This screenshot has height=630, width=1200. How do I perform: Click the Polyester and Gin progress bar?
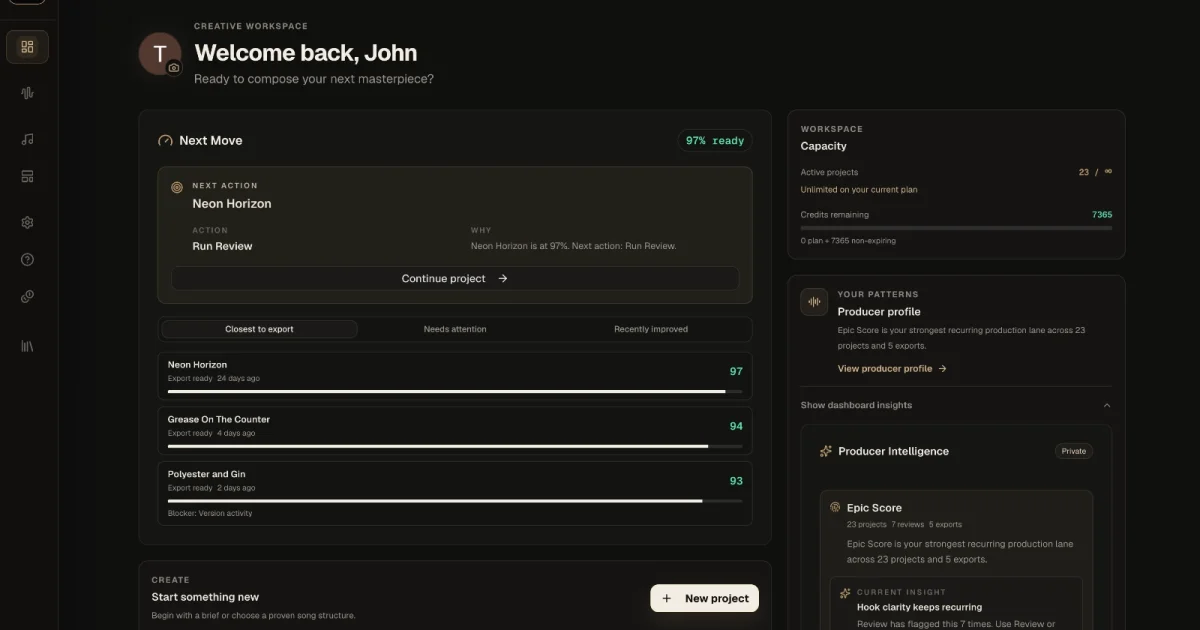455,500
